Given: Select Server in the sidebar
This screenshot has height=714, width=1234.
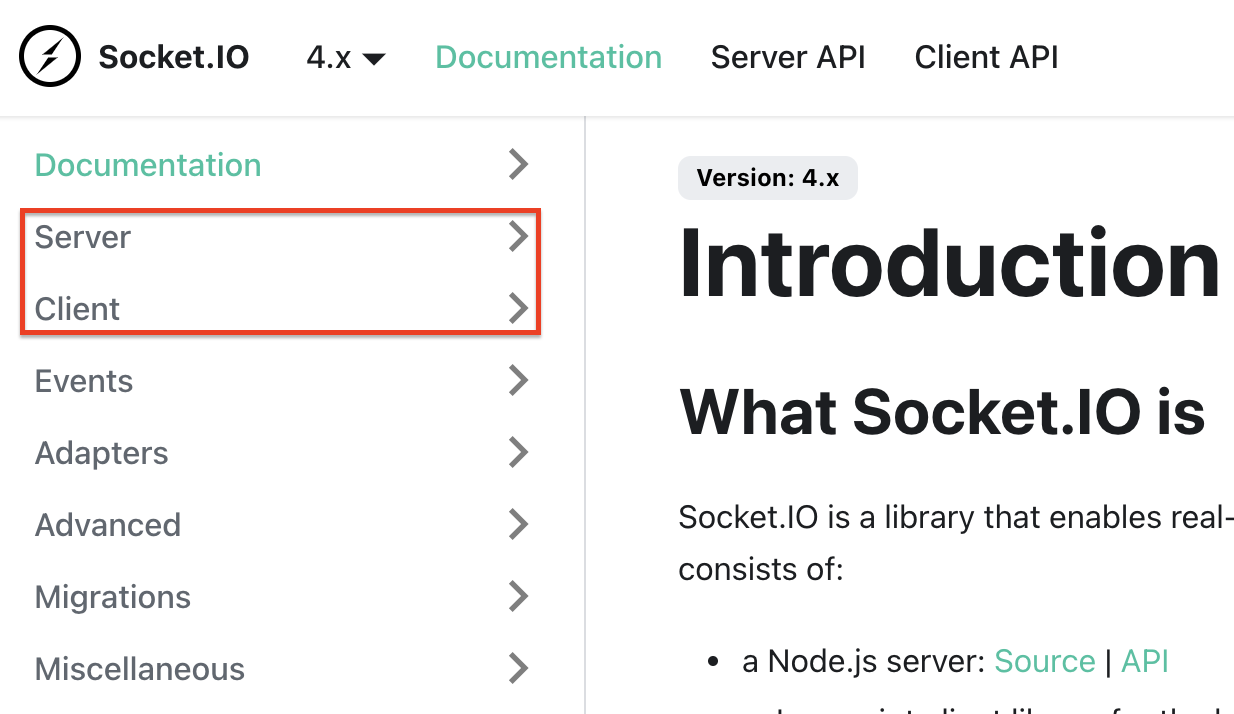Looking at the screenshot, I should pos(83,237).
